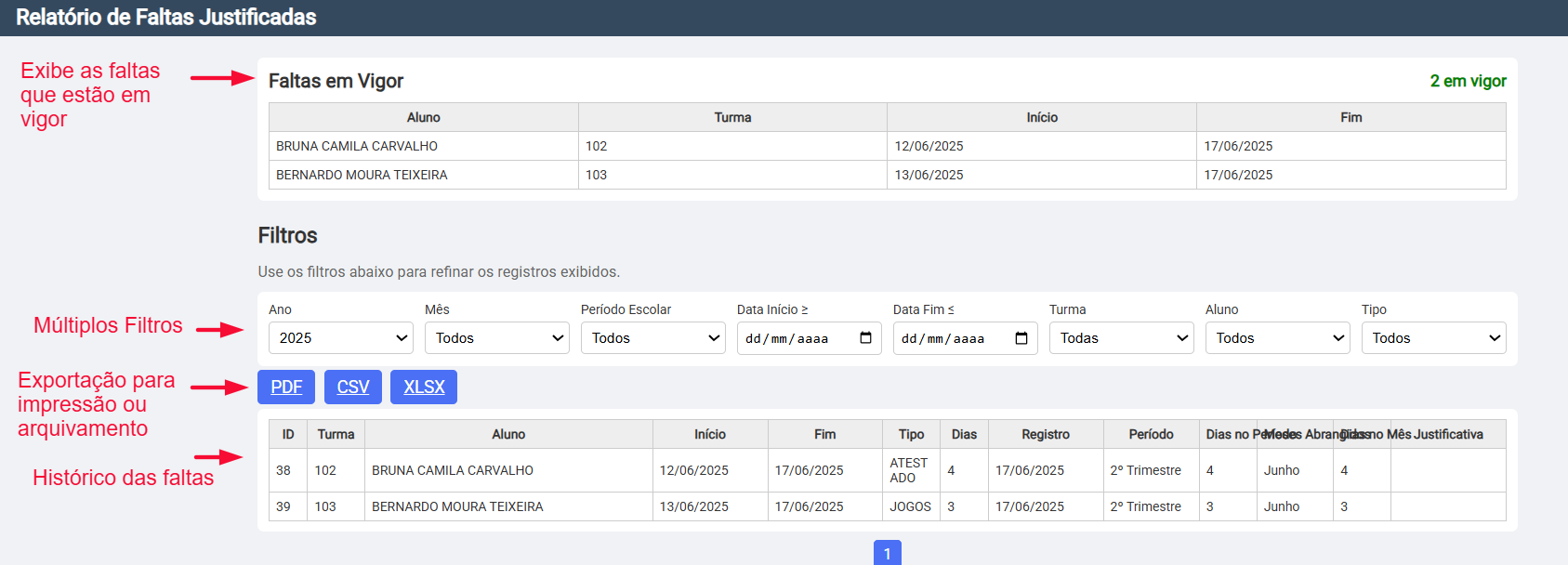Click the Aluno column header in history table
The width and height of the screenshot is (1568, 565).
pyautogui.click(x=508, y=434)
